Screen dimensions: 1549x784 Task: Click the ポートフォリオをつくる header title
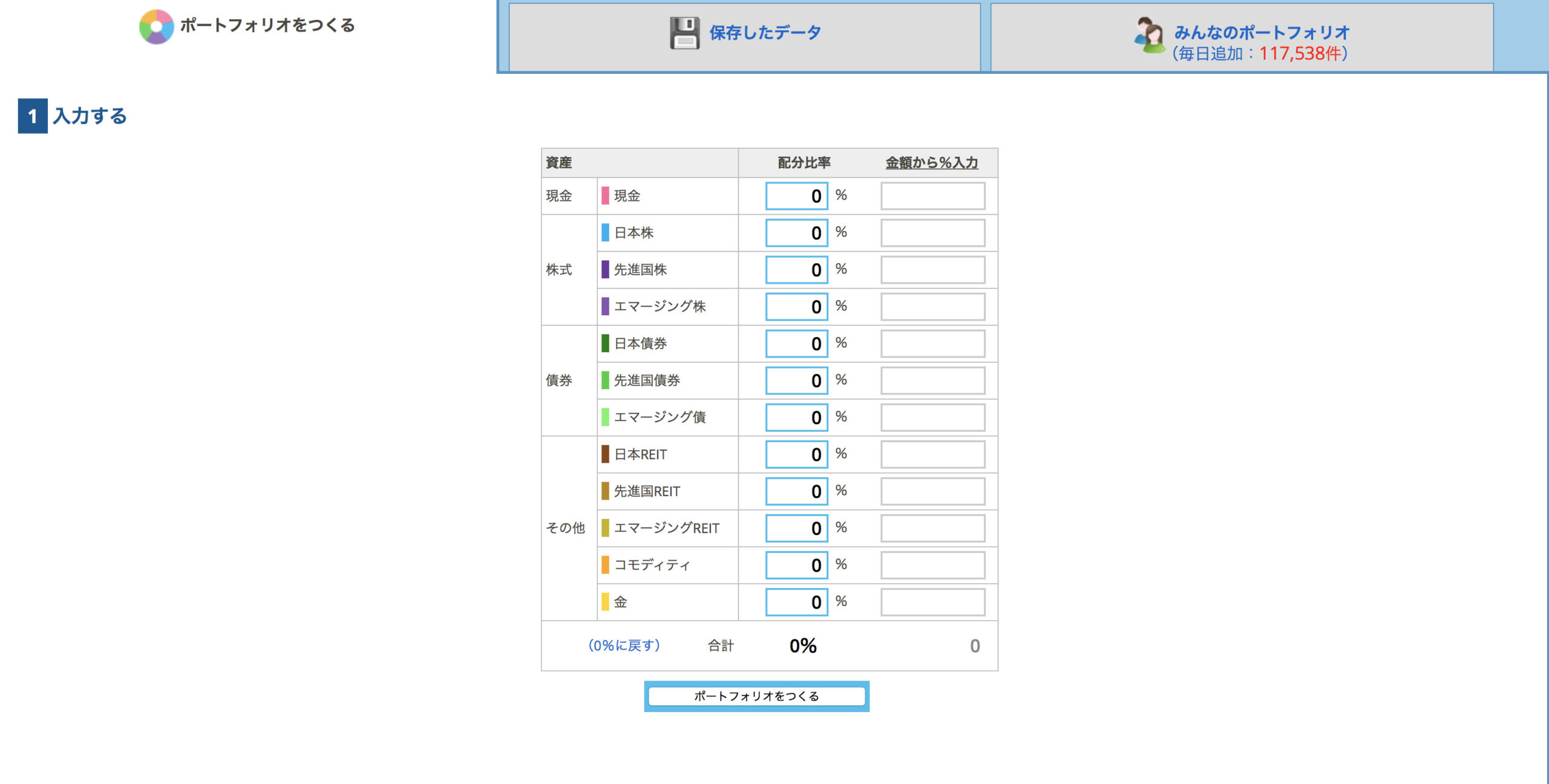(x=267, y=25)
